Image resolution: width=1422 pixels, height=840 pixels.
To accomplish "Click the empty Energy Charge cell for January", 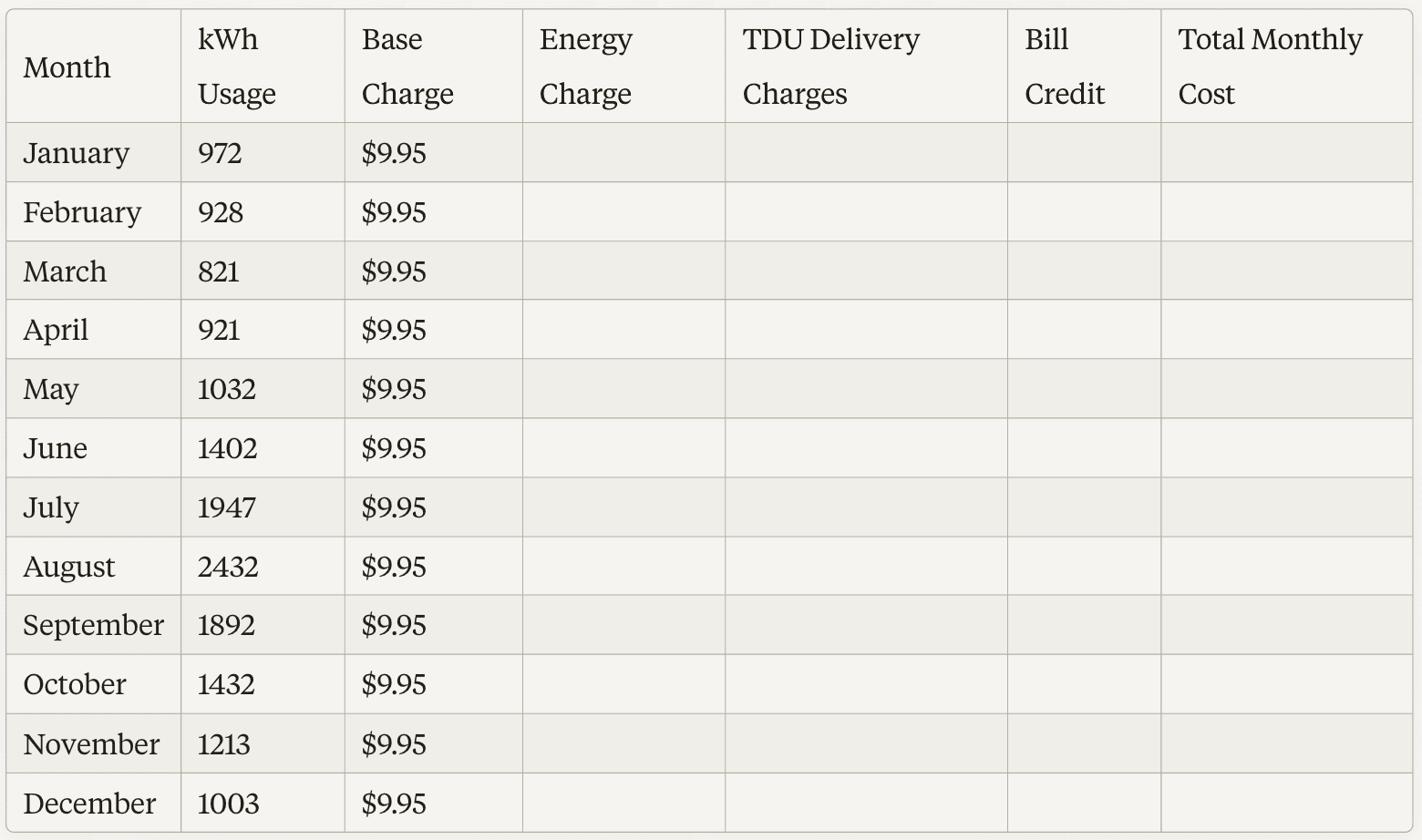I will (x=623, y=153).
